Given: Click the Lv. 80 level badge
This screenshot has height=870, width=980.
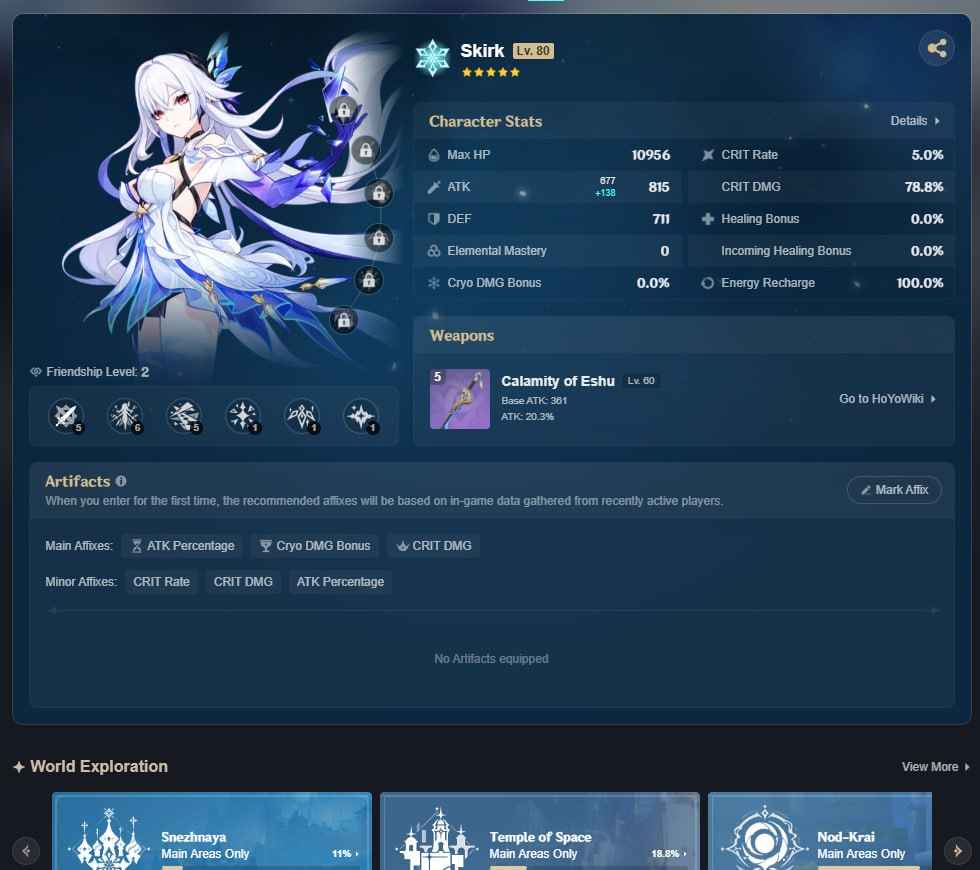Looking at the screenshot, I should click(533, 51).
